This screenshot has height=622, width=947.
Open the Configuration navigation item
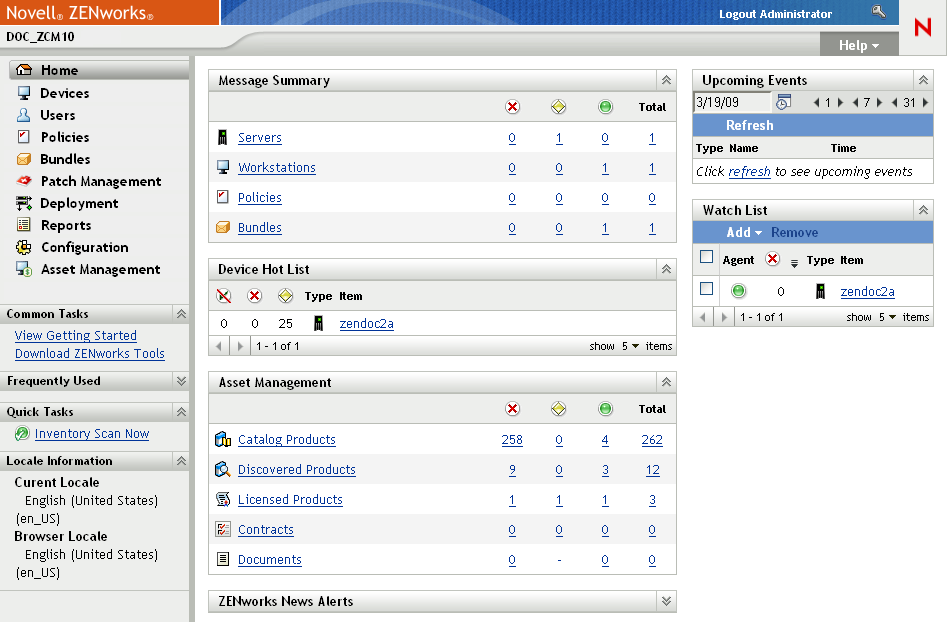85,248
